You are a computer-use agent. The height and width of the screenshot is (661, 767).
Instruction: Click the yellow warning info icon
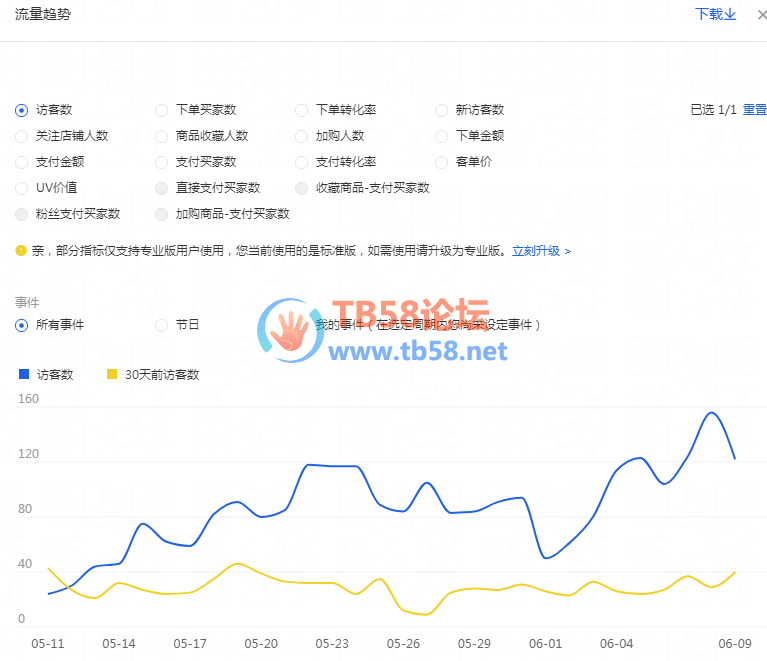pos(21,251)
